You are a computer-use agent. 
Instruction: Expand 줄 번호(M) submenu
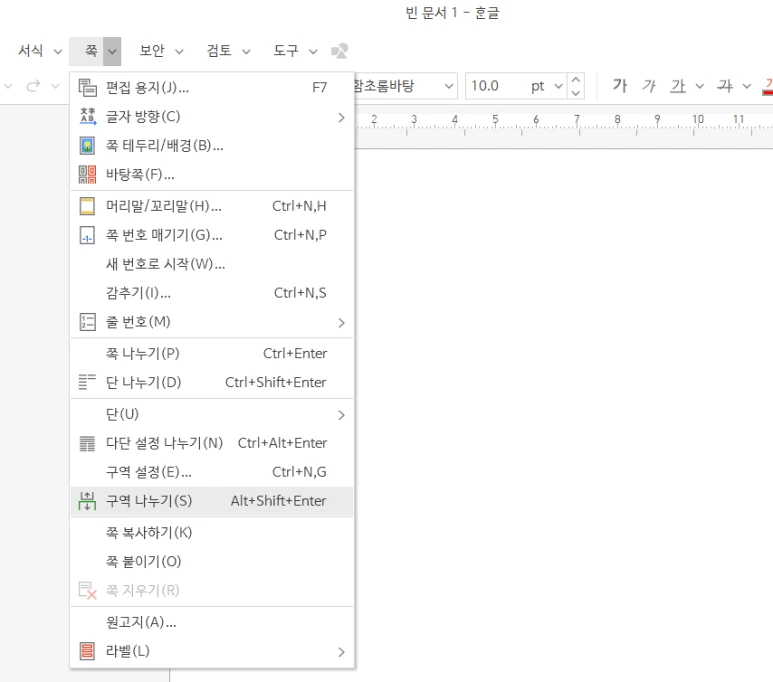(x=212, y=322)
